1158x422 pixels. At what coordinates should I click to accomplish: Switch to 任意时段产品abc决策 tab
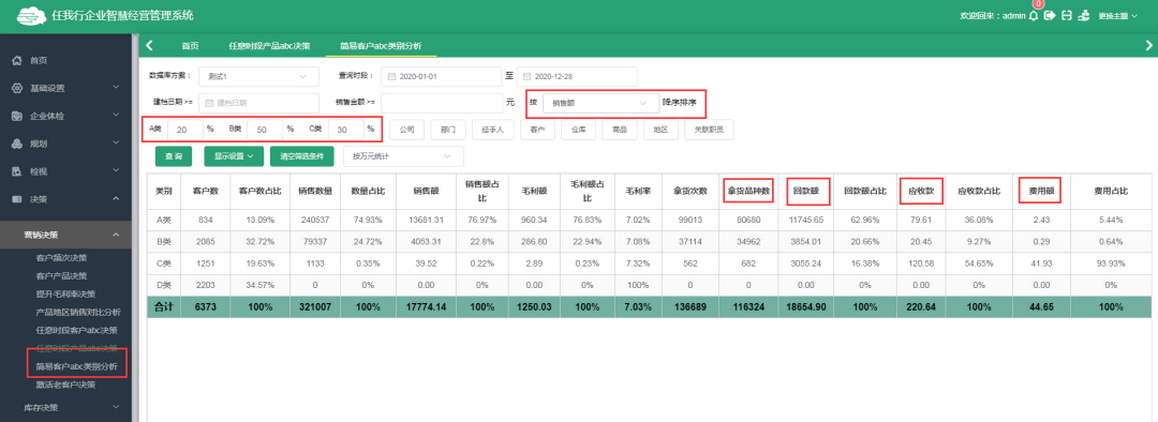[x=269, y=46]
